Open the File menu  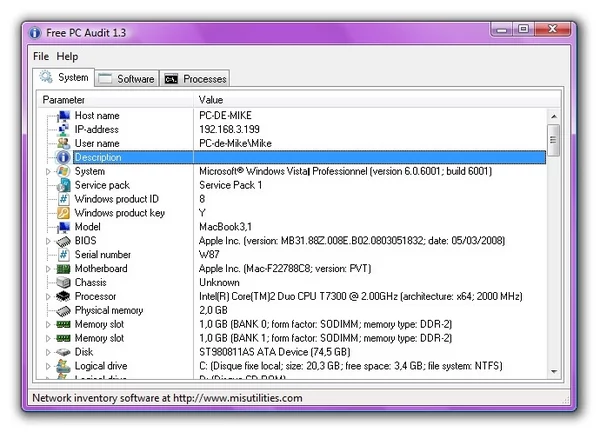[x=41, y=57]
